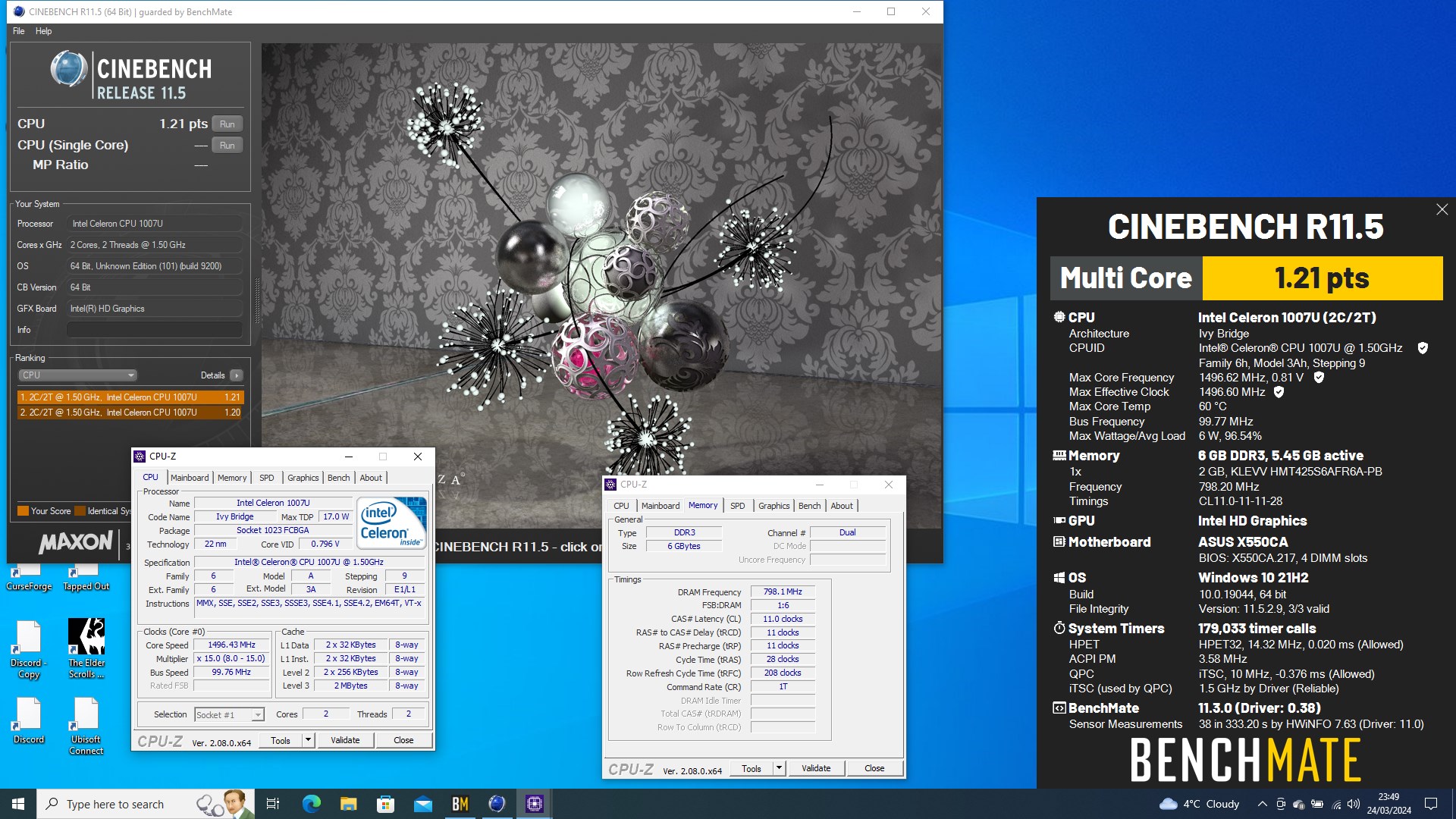
Task: Open network status in system tray
Action: point(1336,804)
